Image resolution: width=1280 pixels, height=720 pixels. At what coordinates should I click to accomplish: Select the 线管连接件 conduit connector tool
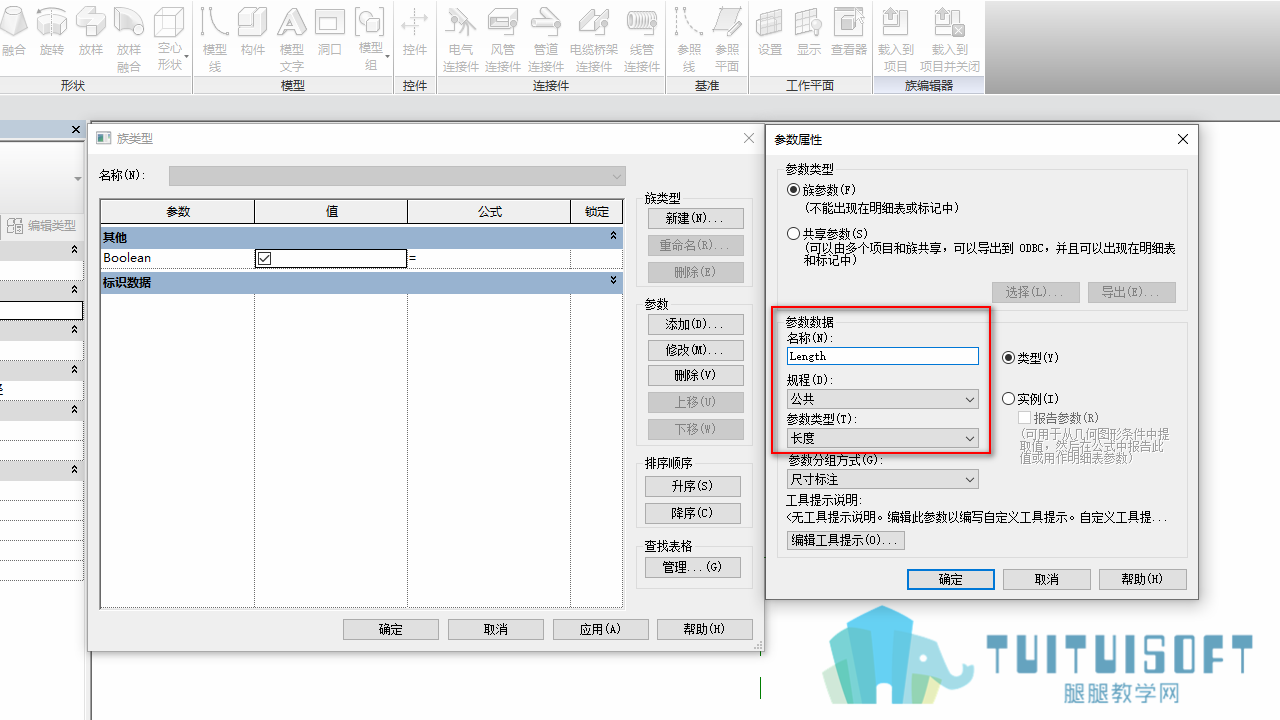click(642, 39)
